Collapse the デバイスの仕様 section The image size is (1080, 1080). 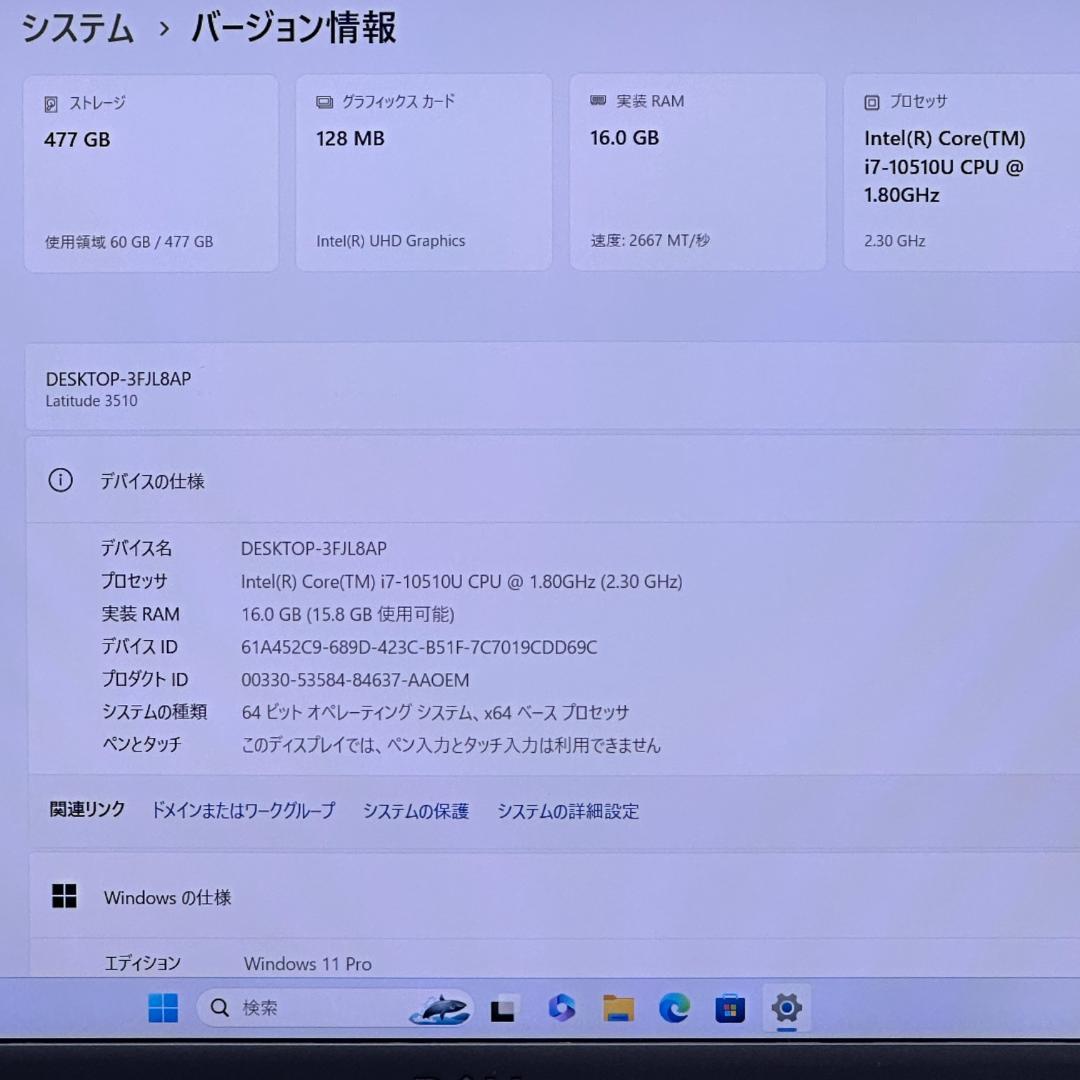pyautogui.click(x=553, y=479)
